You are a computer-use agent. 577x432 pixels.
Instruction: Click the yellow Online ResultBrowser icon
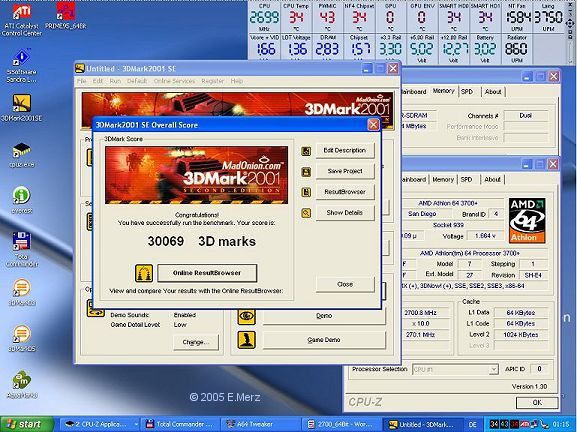(144, 273)
